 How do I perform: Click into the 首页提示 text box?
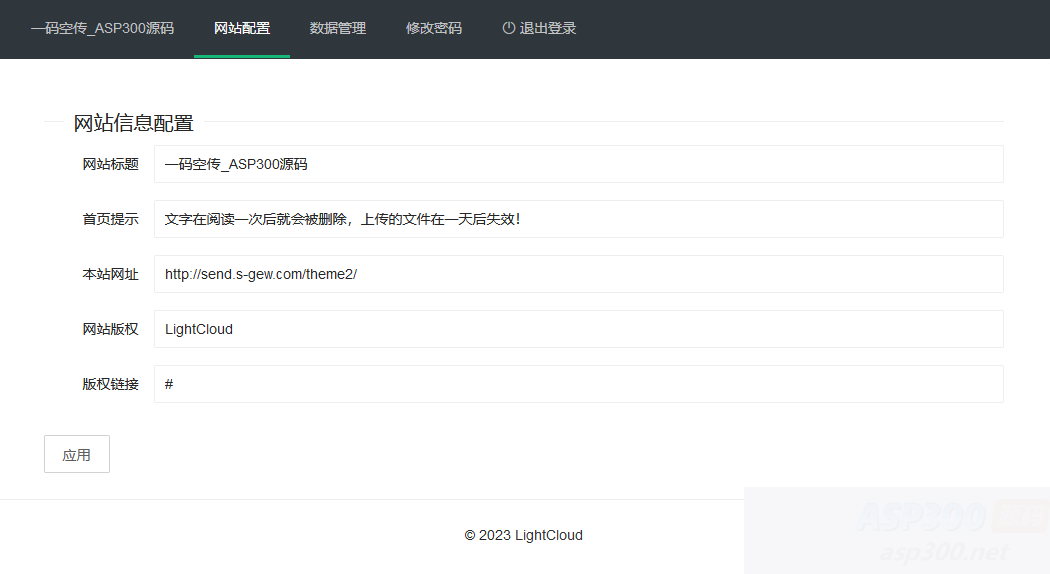pos(578,219)
